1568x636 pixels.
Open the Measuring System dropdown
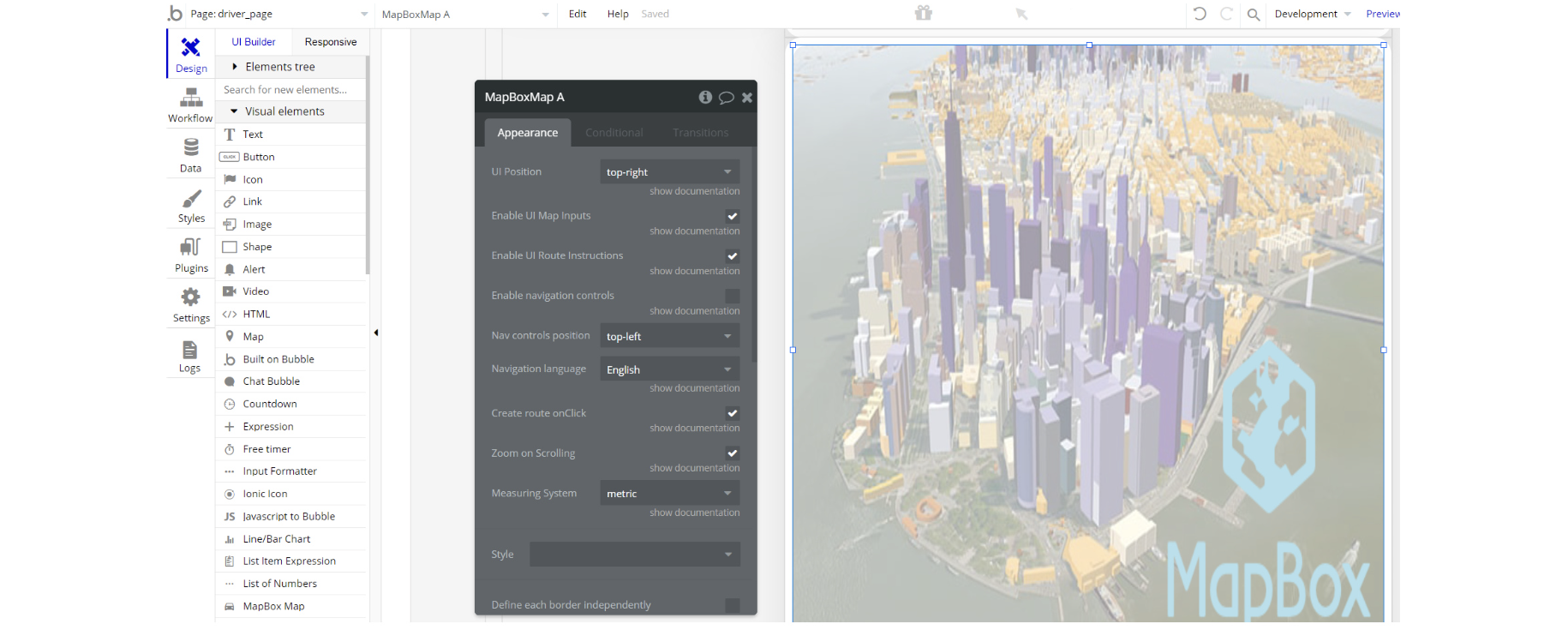point(669,494)
